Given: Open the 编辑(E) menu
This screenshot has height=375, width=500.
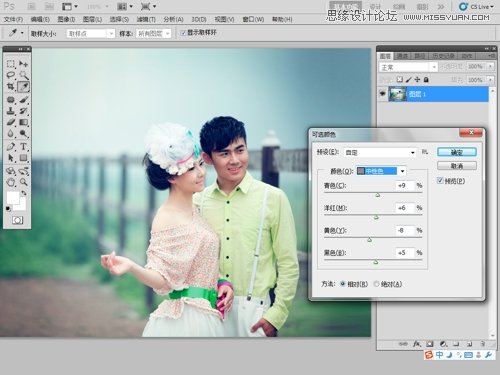Looking at the screenshot, I should point(40,19).
